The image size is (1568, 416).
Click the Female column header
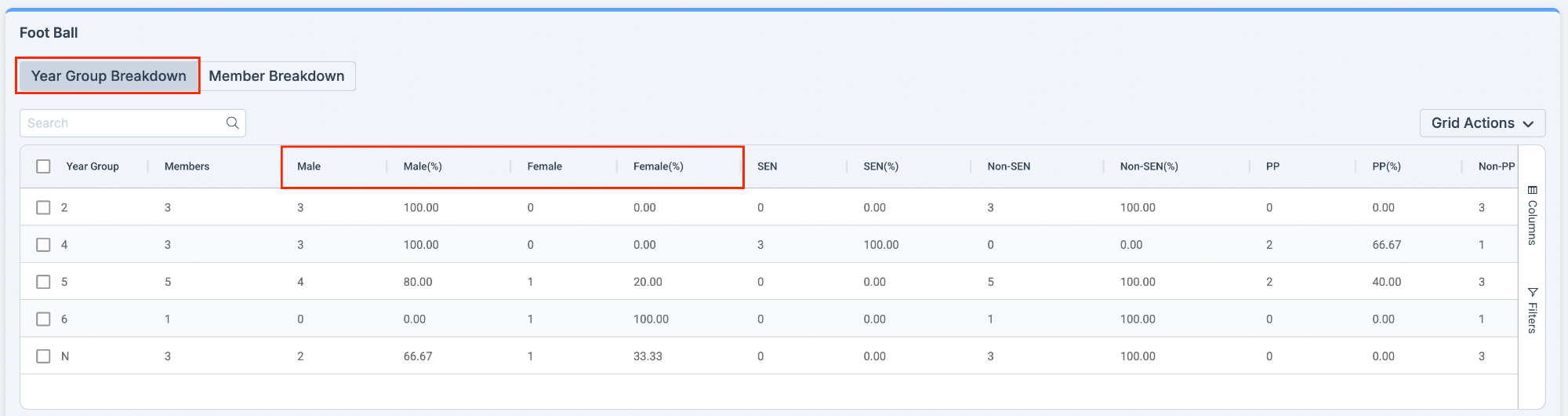point(544,166)
